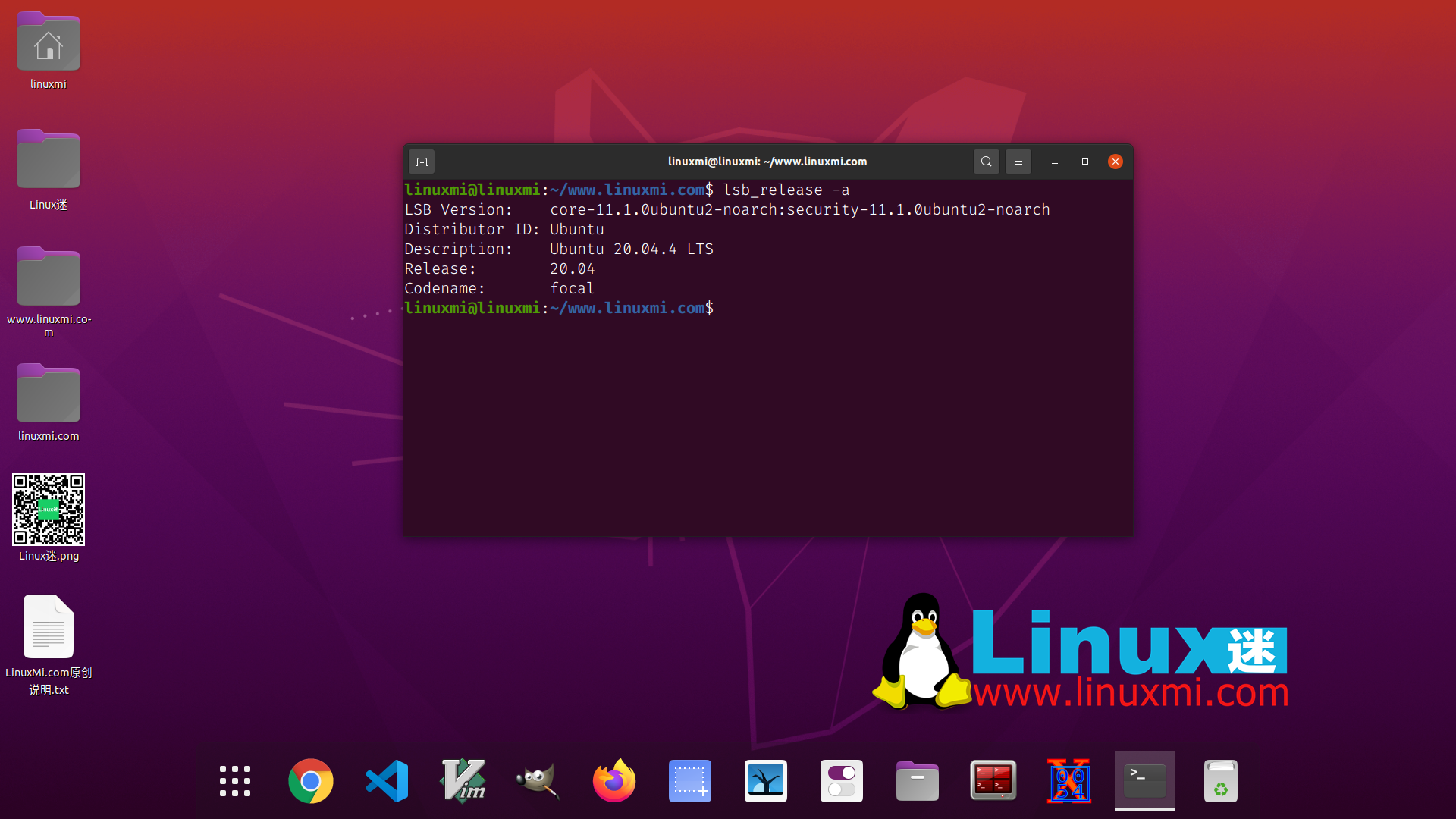This screenshot has height=819, width=1456.
Task: Open the screenshot selection tool in the dock
Action: coord(690,781)
